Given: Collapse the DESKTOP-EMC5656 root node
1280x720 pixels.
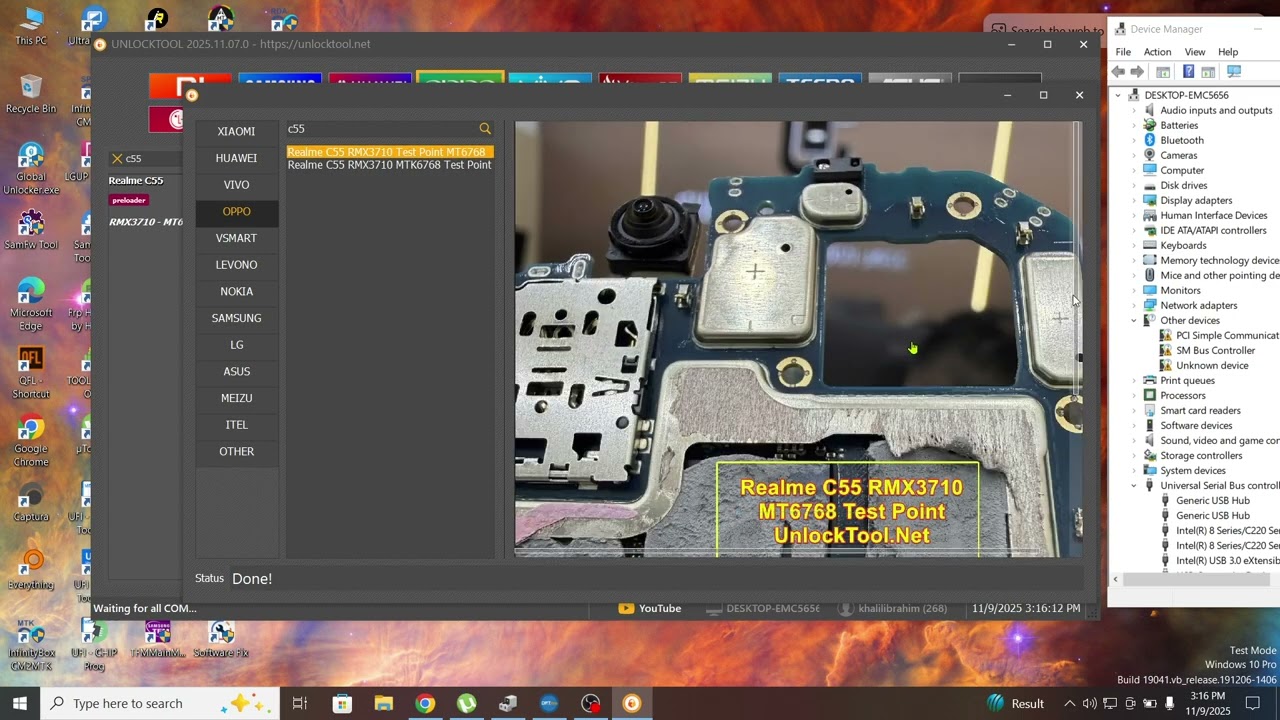Looking at the screenshot, I should (x=1119, y=95).
